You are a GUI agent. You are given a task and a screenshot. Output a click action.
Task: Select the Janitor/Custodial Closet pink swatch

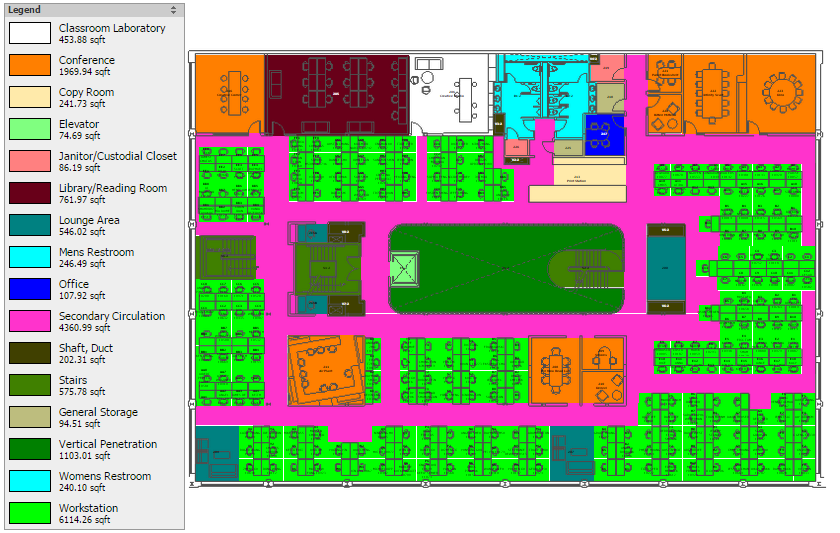30,161
